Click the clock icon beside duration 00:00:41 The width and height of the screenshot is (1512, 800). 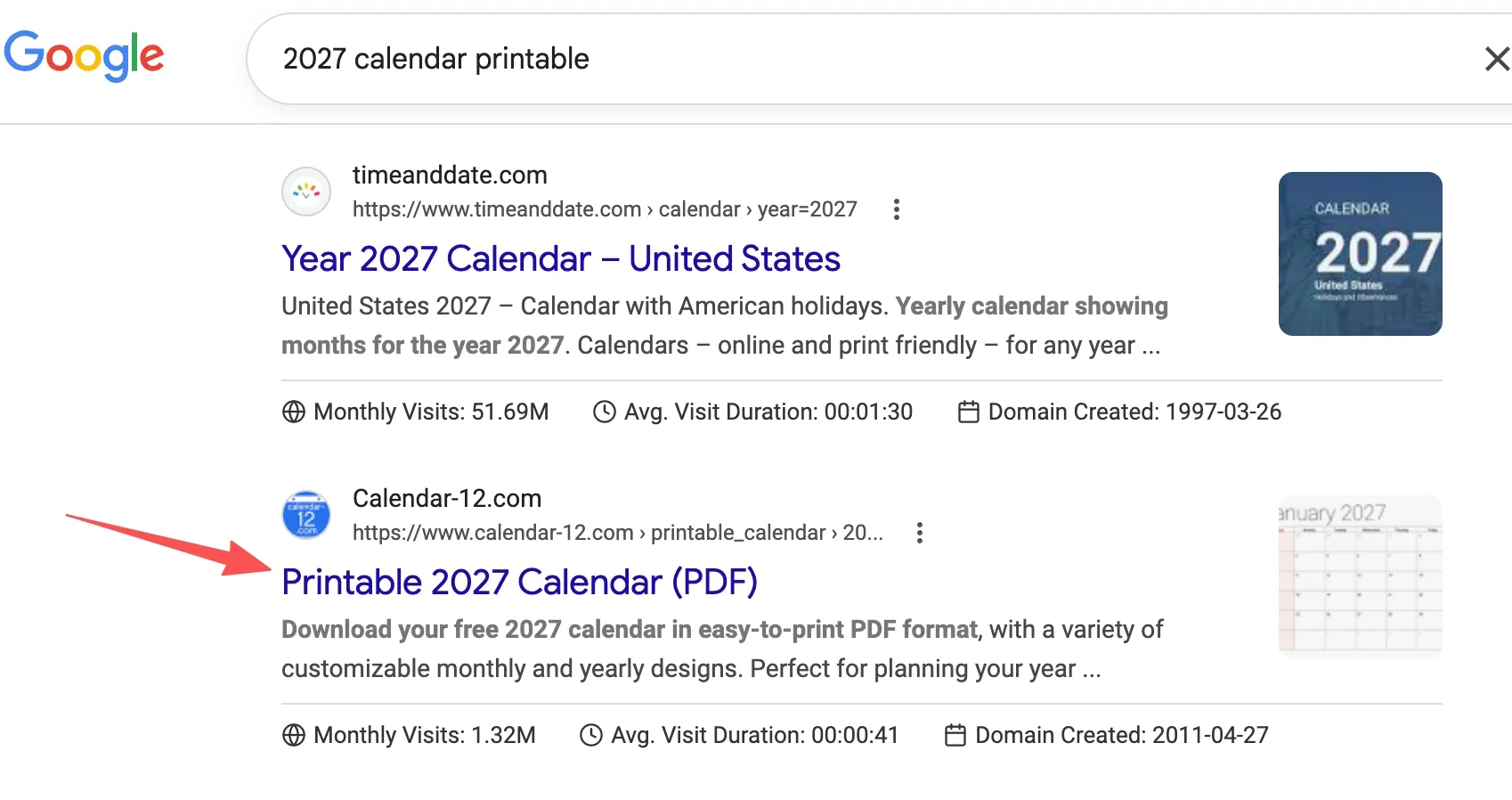pos(590,735)
